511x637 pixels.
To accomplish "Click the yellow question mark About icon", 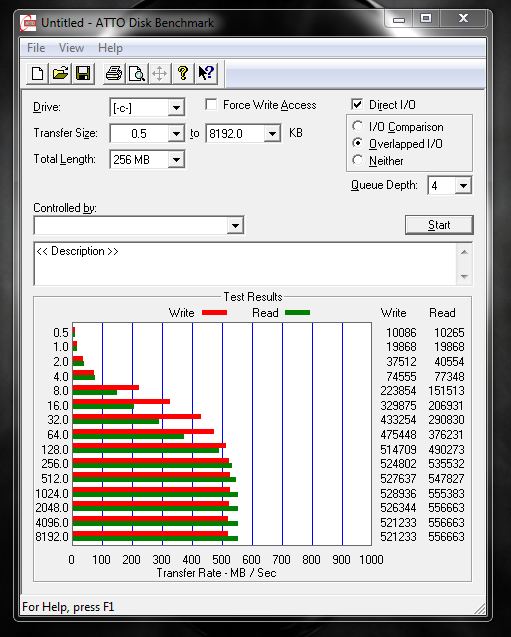I will (x=183, y=74).
